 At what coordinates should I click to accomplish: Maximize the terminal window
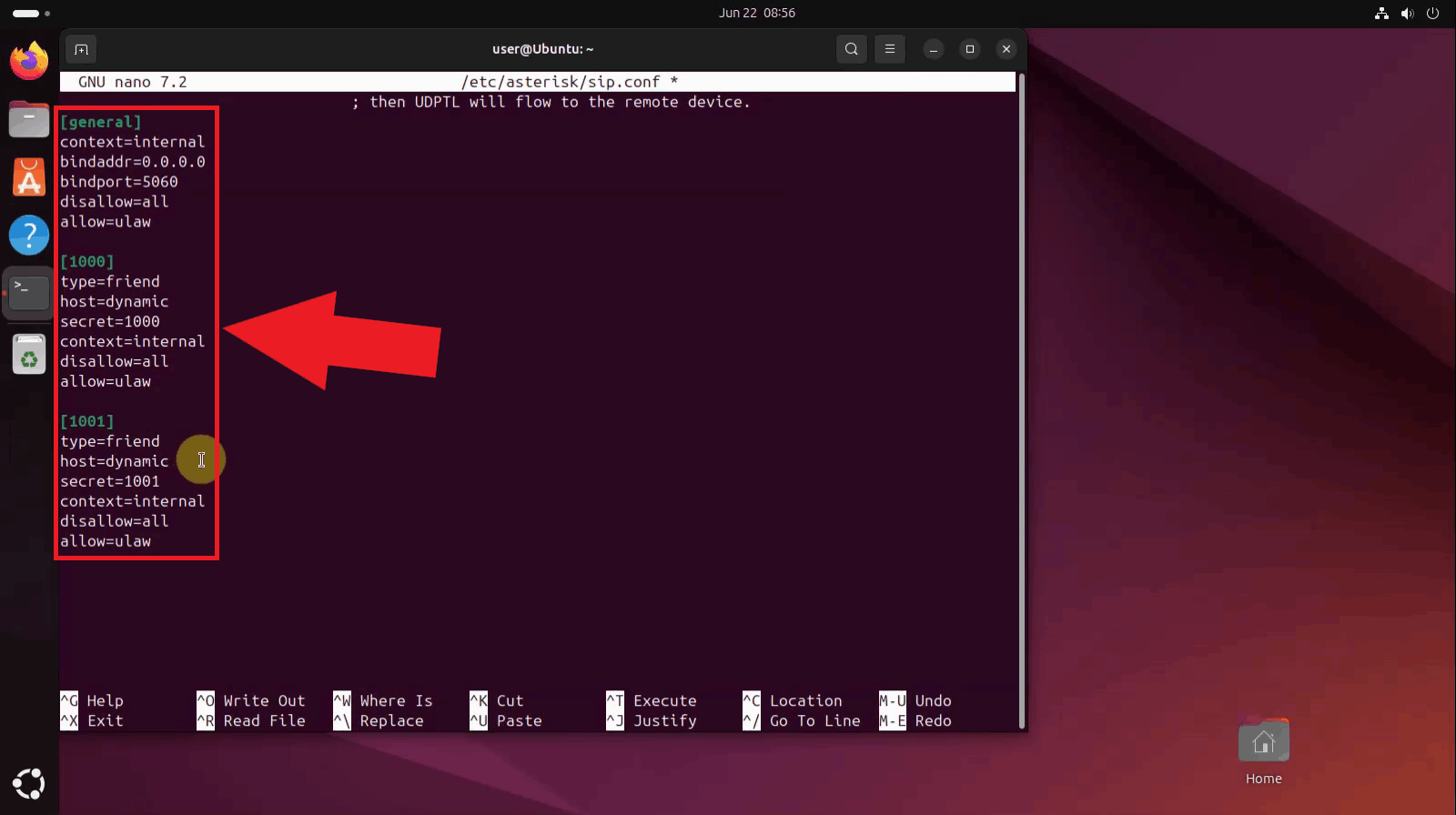pos(970,49)
